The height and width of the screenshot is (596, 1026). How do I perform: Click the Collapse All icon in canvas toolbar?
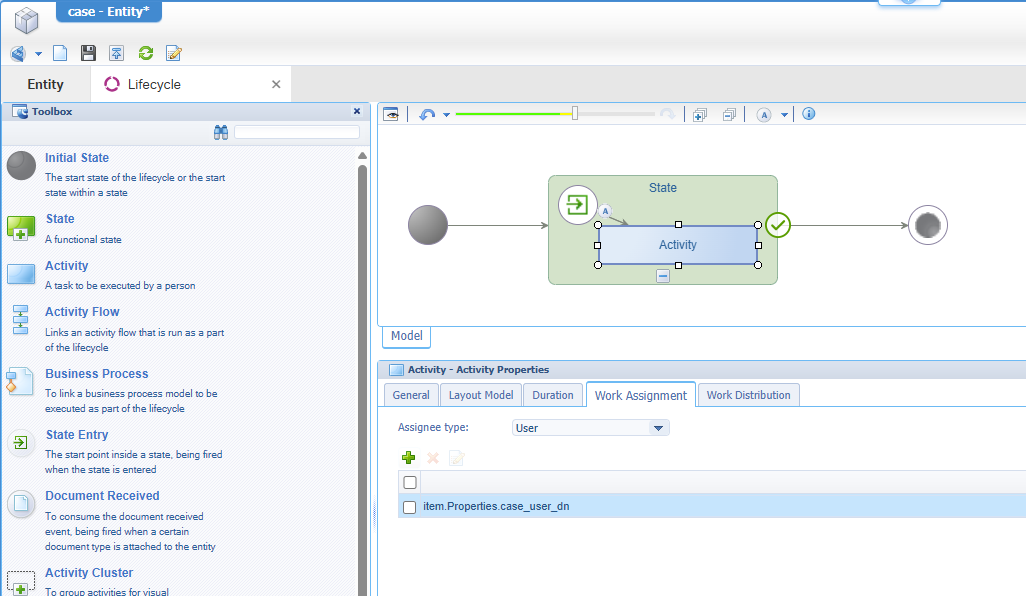coord(729,115)
